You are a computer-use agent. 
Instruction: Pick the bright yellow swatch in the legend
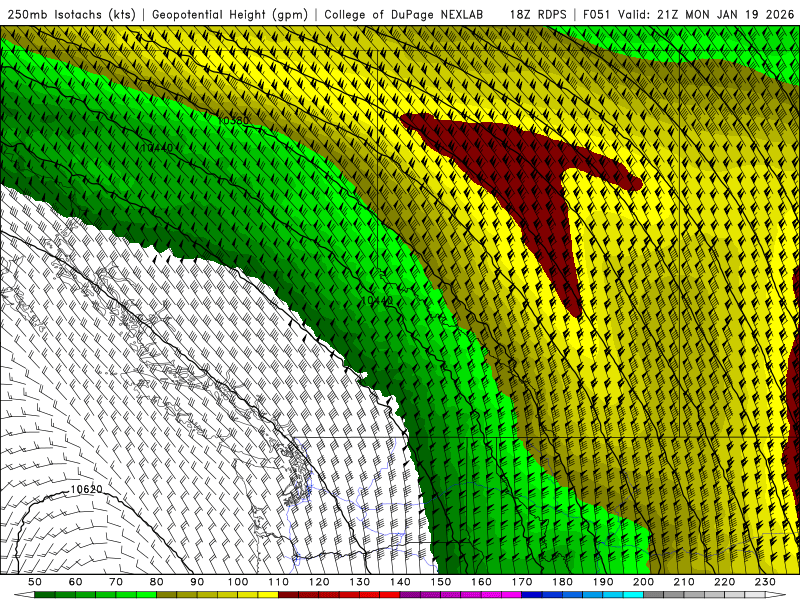[x=268, y=595]
